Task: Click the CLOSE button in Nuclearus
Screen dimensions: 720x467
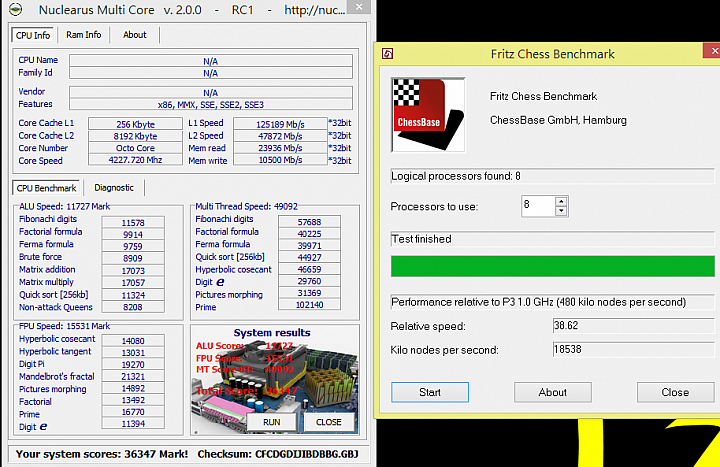Action: coord(329,422)
